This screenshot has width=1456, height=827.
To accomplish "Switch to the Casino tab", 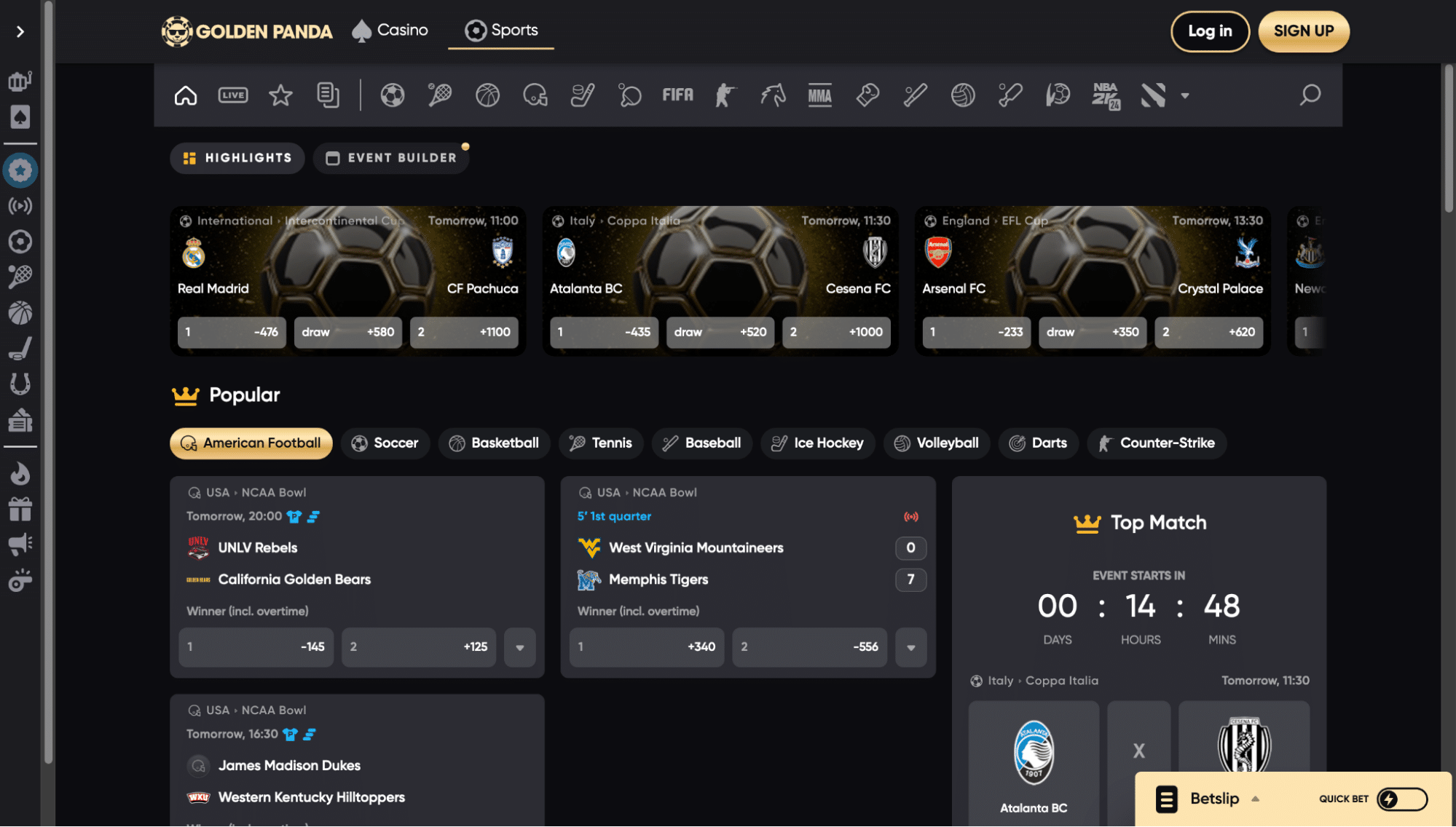I will coord(390,31).
